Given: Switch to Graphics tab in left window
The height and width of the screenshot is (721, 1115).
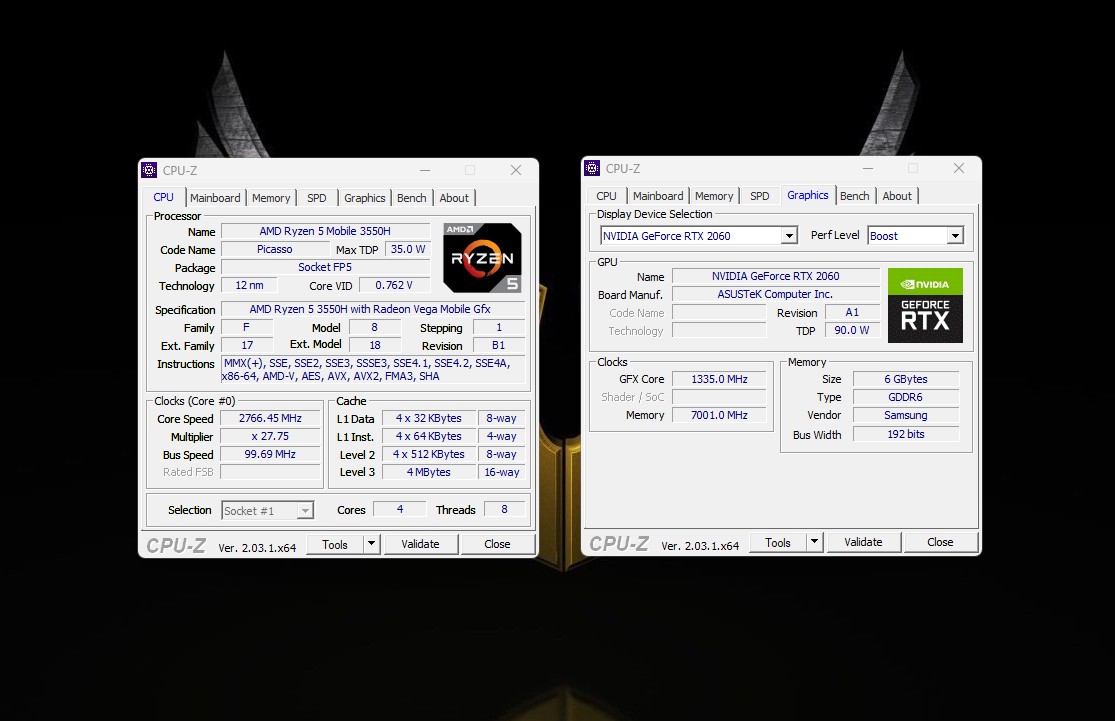Looking at the screenshot, I should (365, 198).
